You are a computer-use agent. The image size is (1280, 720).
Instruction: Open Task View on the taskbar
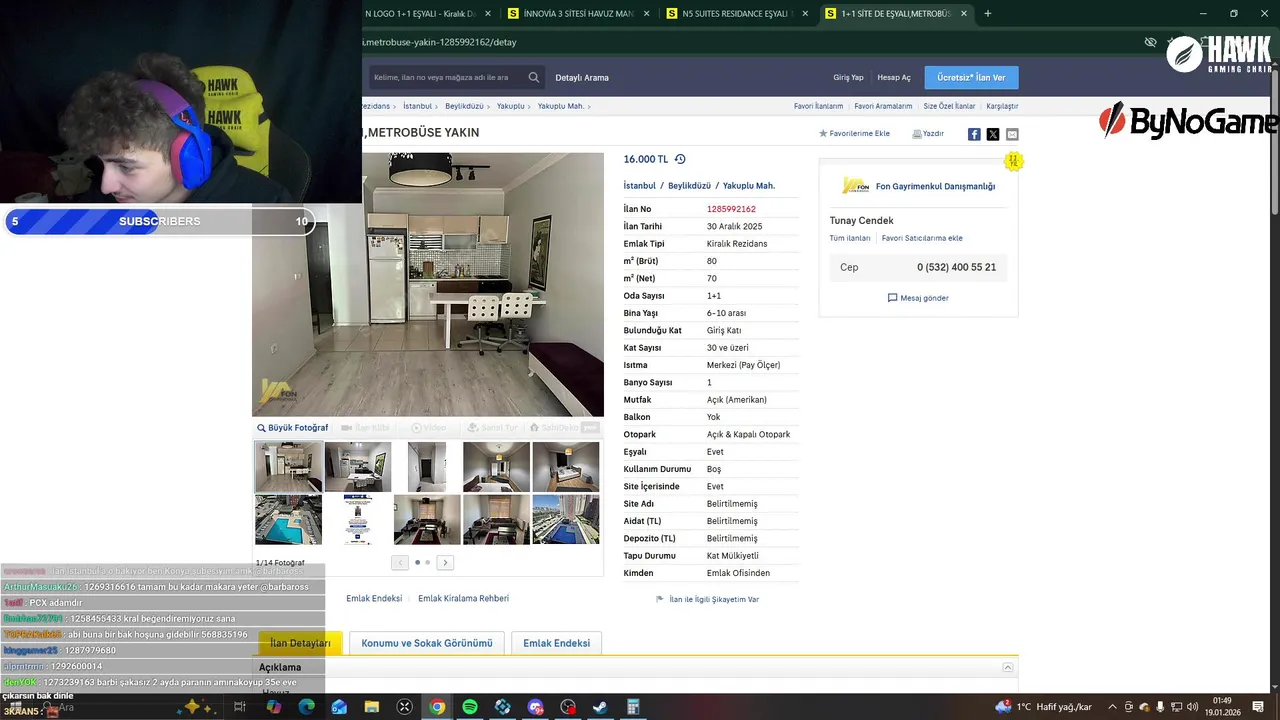[240, 707]
